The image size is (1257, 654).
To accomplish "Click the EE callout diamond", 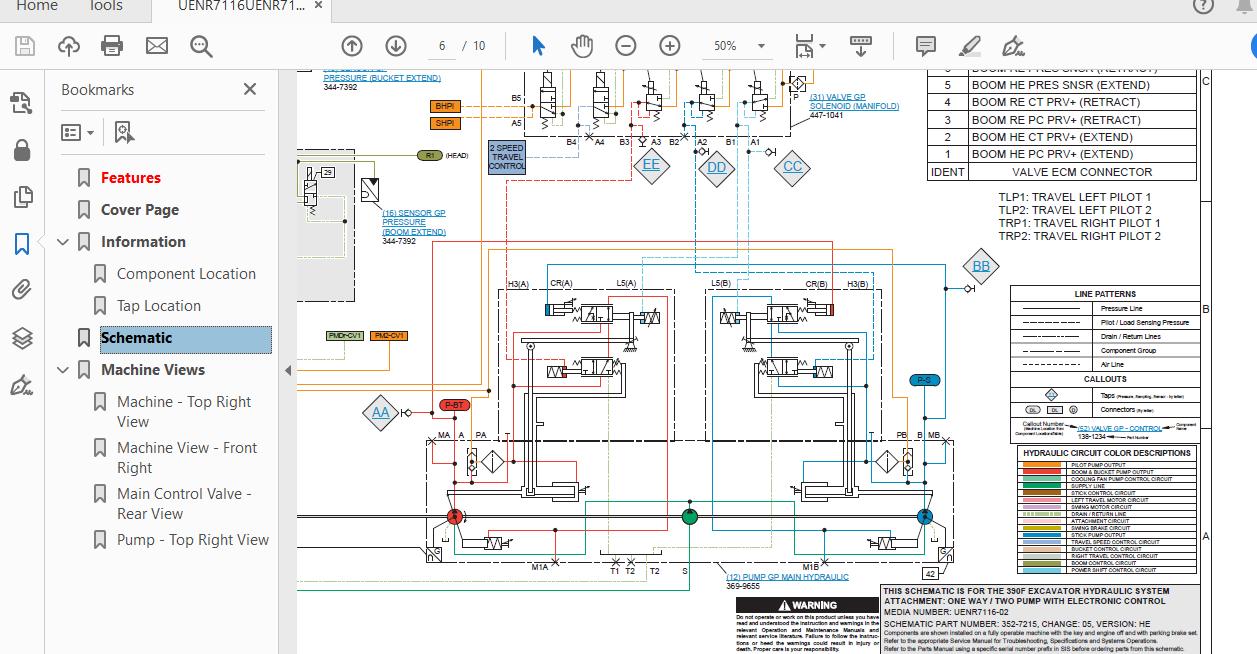I will (x=651, y=164).
